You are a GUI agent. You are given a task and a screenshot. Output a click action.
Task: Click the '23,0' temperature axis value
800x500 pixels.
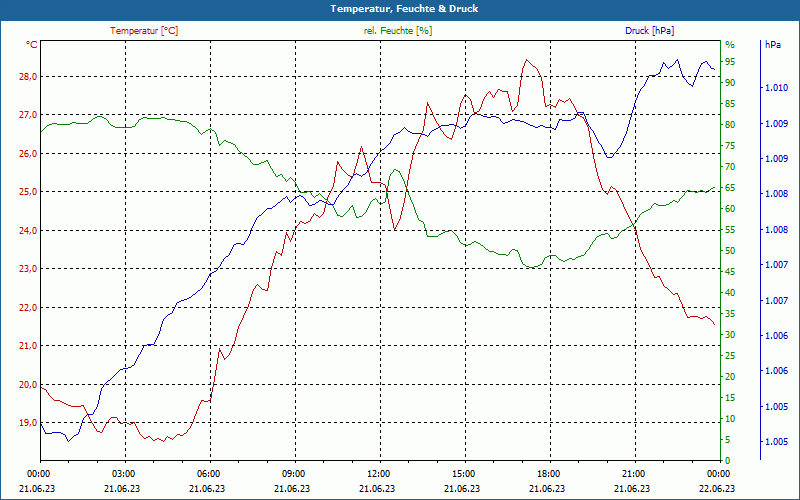pyautogui.click(x=29, y=269)
